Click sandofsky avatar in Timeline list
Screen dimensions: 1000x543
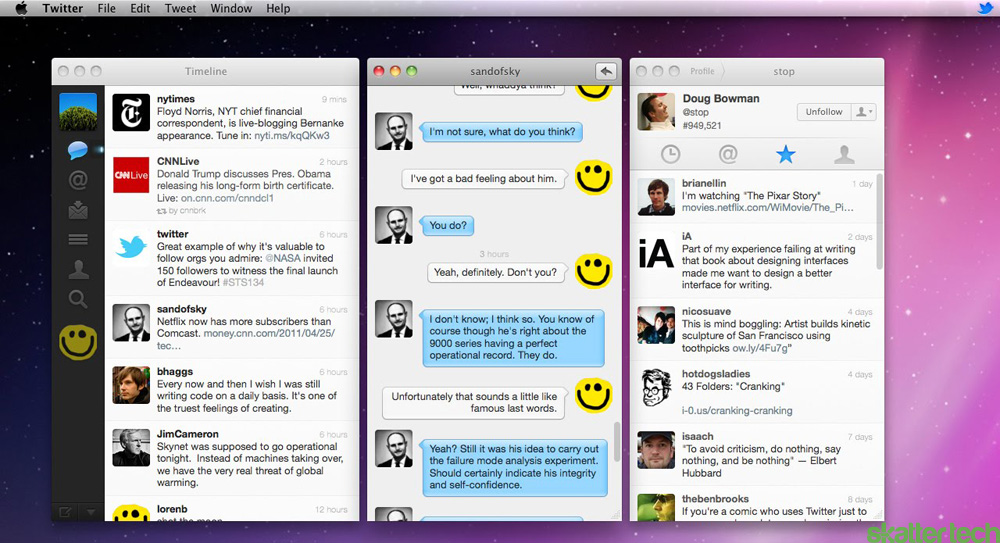[x=131, y=323]
